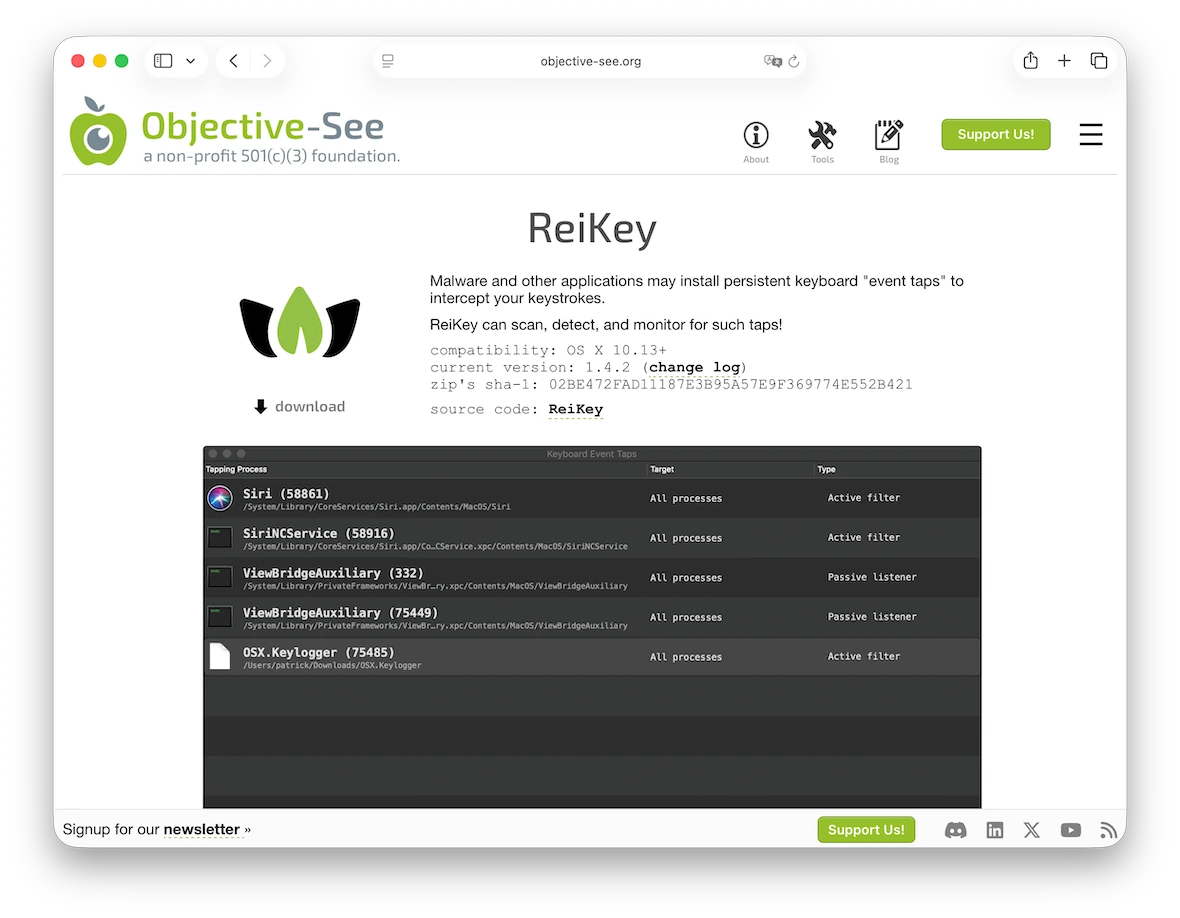Viewport: 1180px width, 918px height.
Task: Click the Support Us! header button
Action: 996,133
